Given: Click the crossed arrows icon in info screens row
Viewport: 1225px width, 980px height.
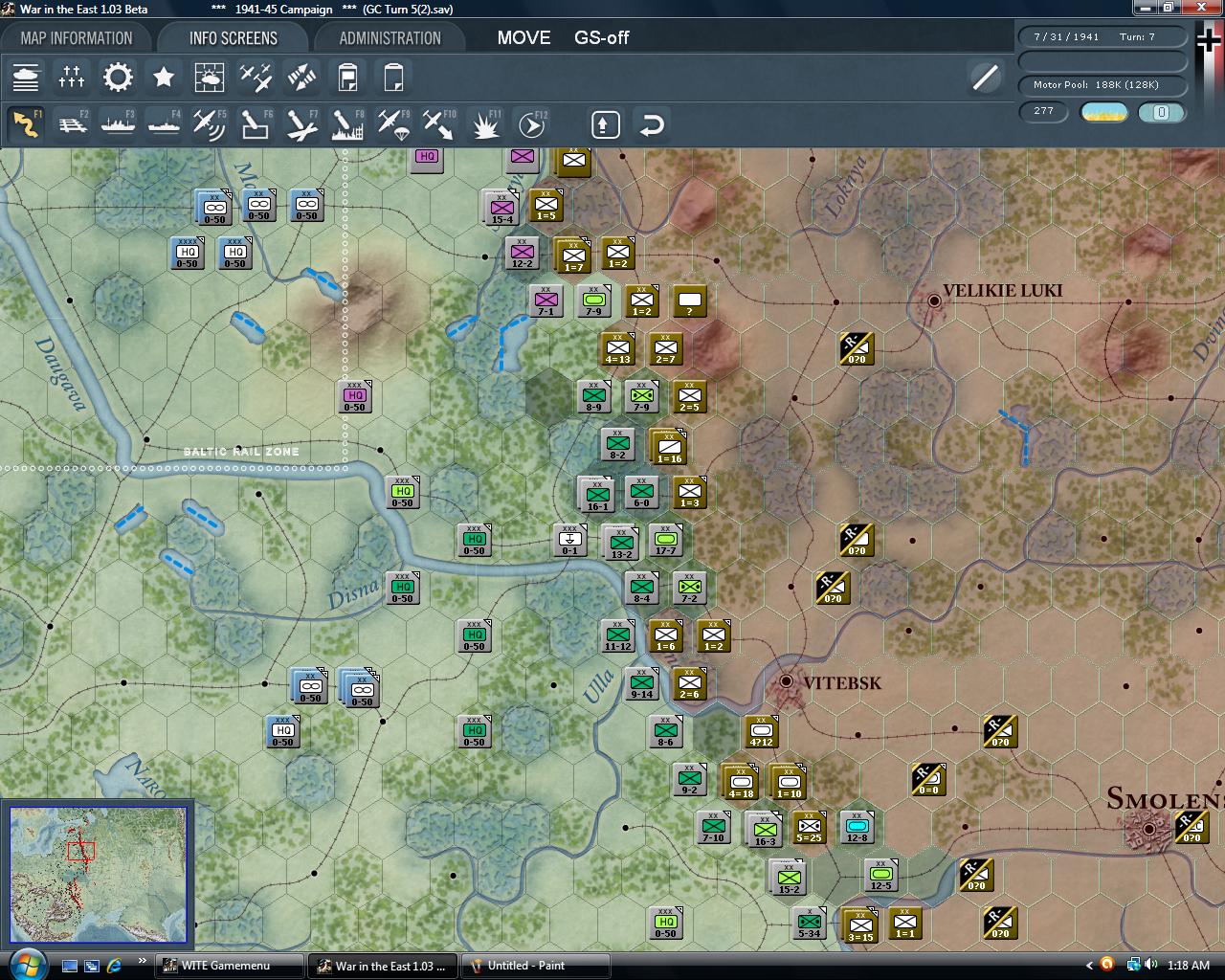Looking at the screenshot, I should point(301,78).
